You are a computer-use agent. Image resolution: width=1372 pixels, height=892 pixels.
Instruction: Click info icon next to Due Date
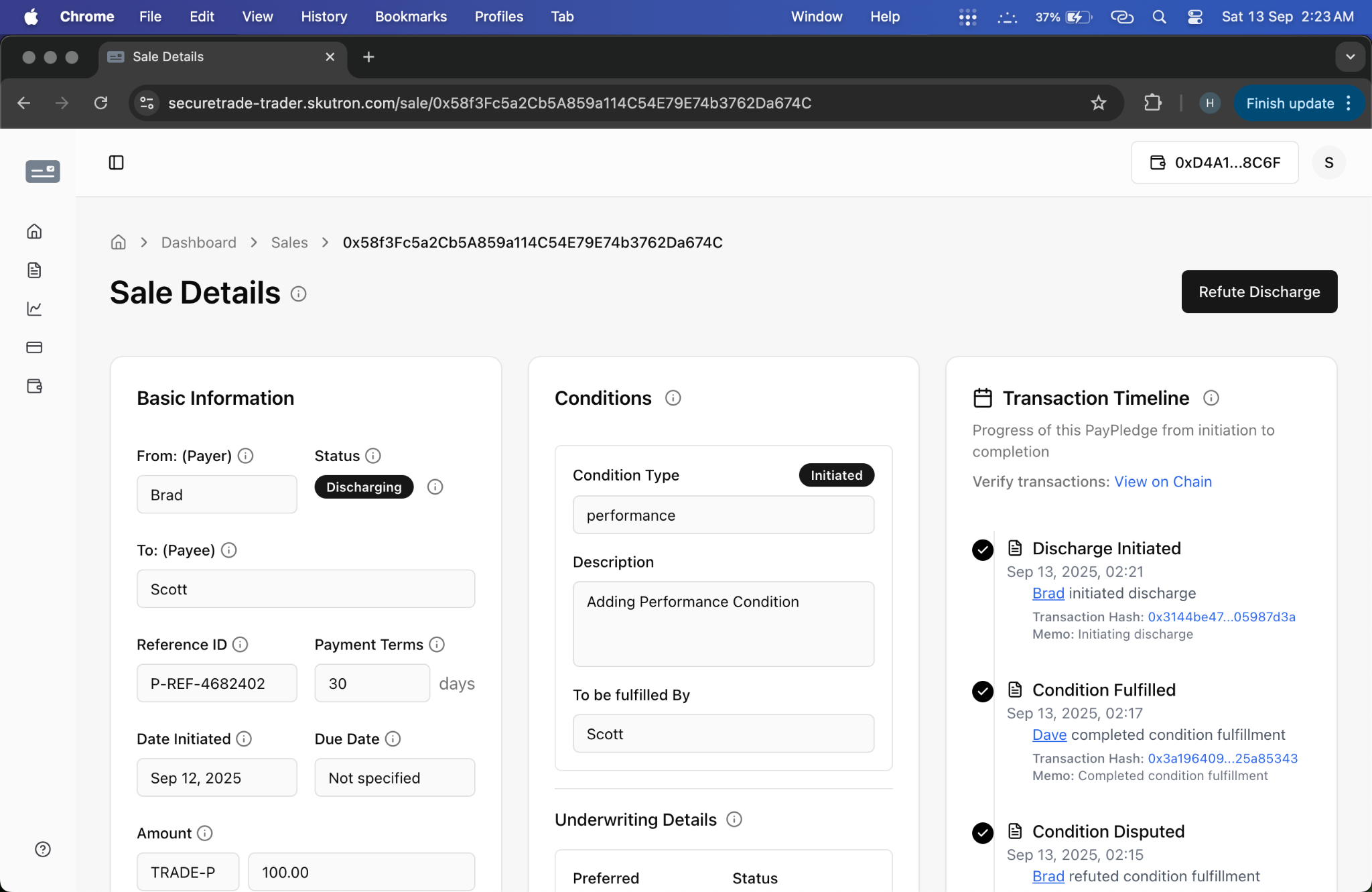coord(393,739)
